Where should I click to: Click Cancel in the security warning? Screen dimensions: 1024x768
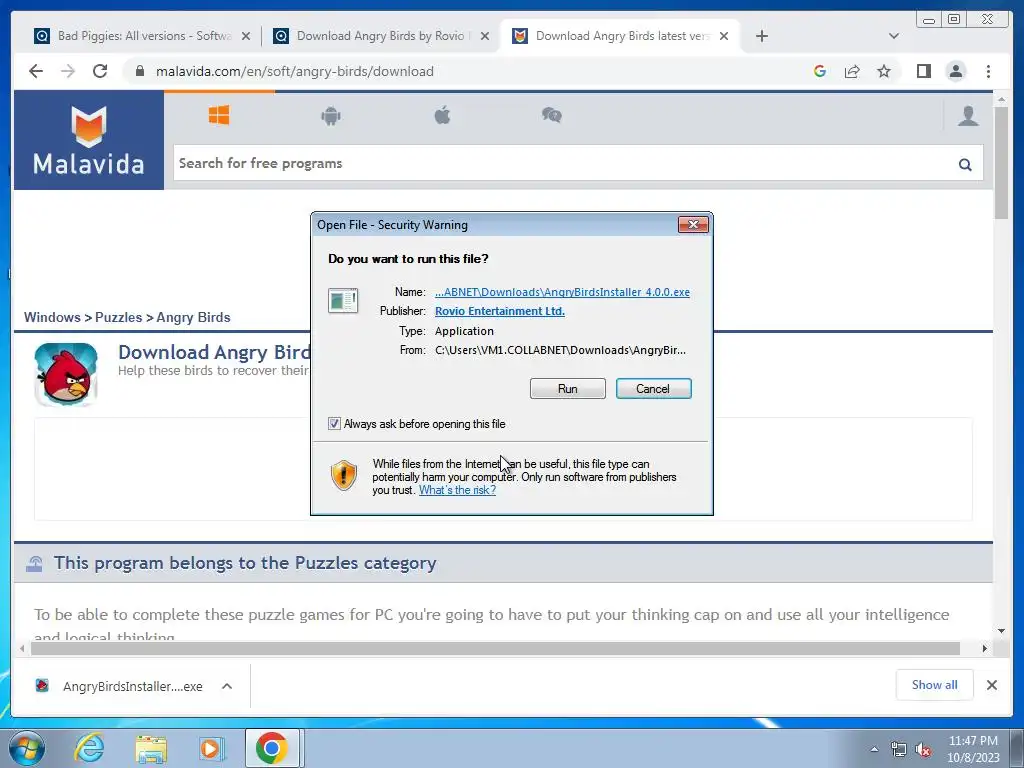(653, 389)
